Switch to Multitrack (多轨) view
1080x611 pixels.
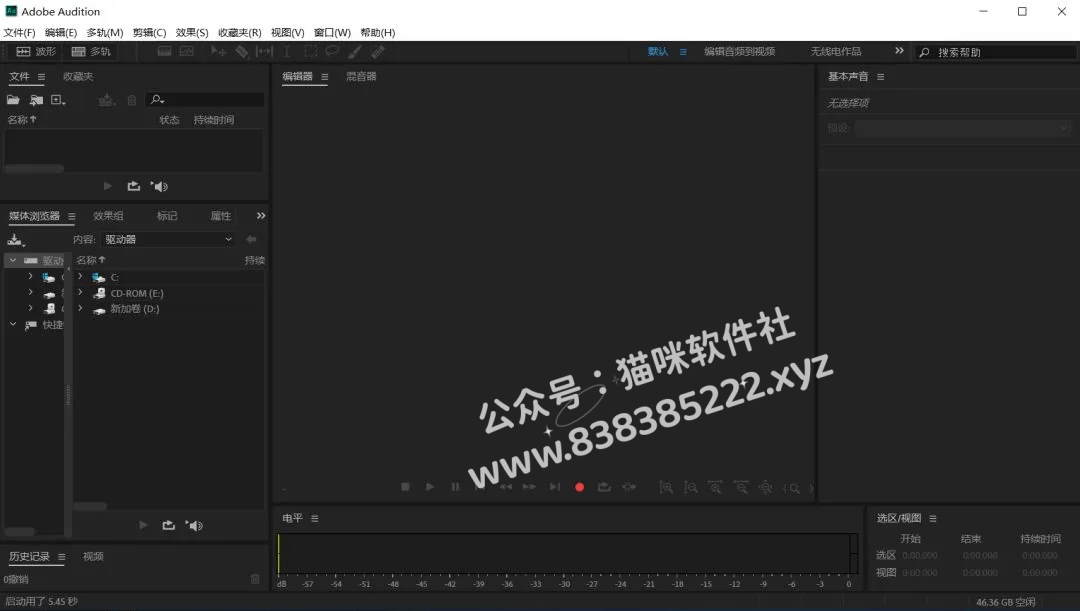coord(91,52)
